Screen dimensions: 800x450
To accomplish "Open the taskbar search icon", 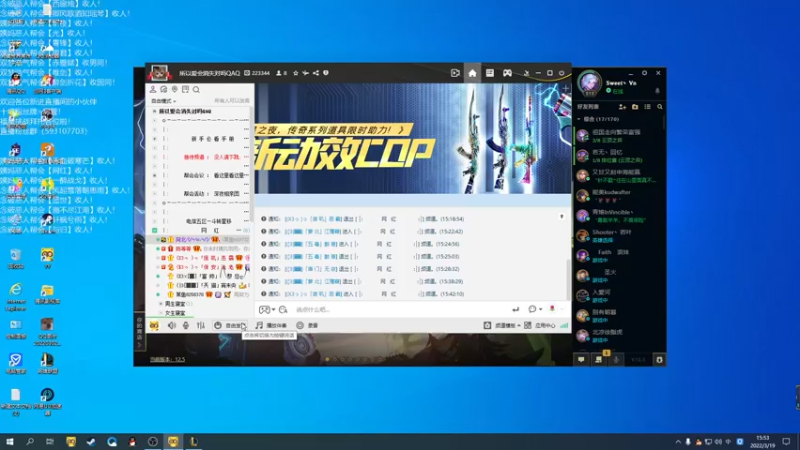I will (x=30, y=441).
